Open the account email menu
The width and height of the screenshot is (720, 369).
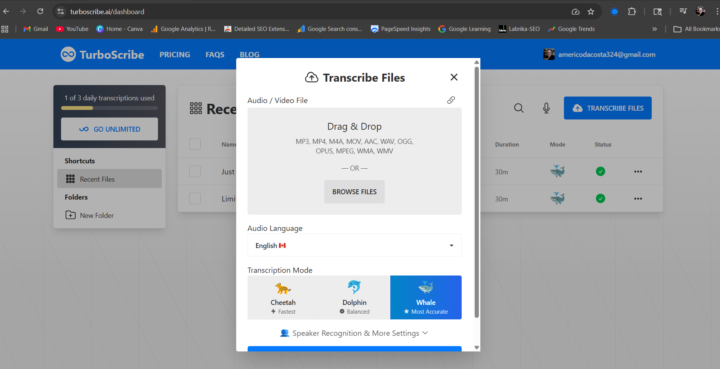pyautogui.click(x=599, y=54)
